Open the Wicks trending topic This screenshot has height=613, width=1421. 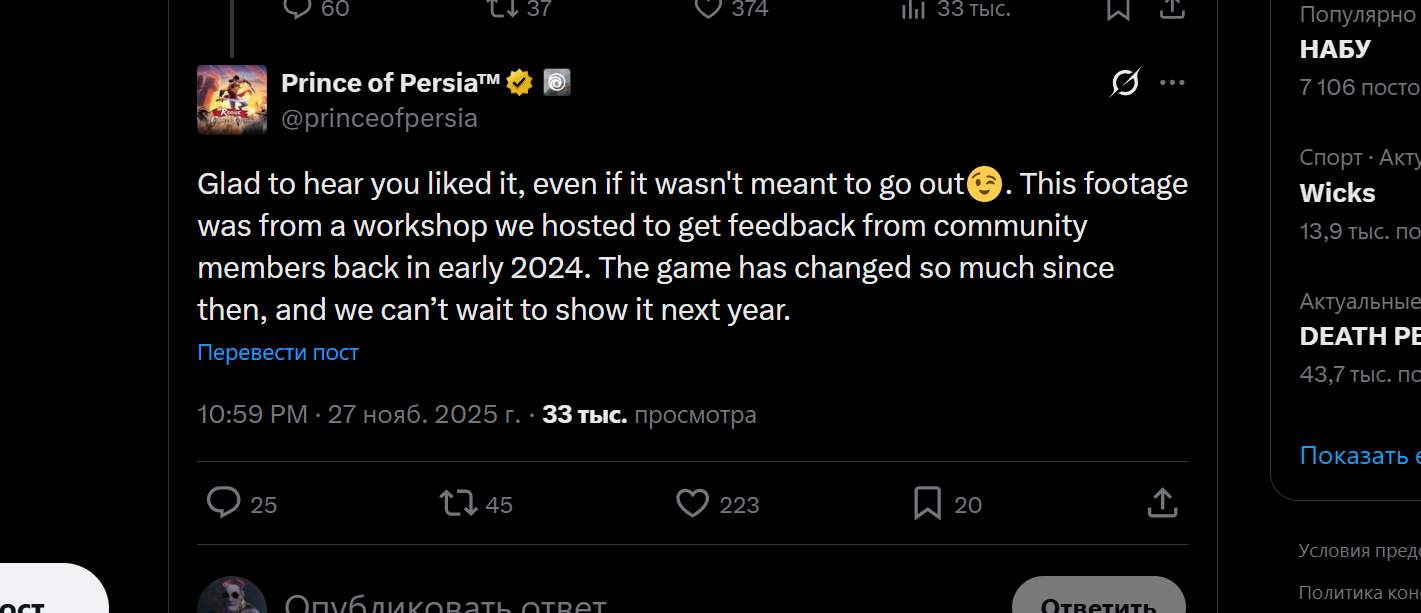click(1337, 193)
